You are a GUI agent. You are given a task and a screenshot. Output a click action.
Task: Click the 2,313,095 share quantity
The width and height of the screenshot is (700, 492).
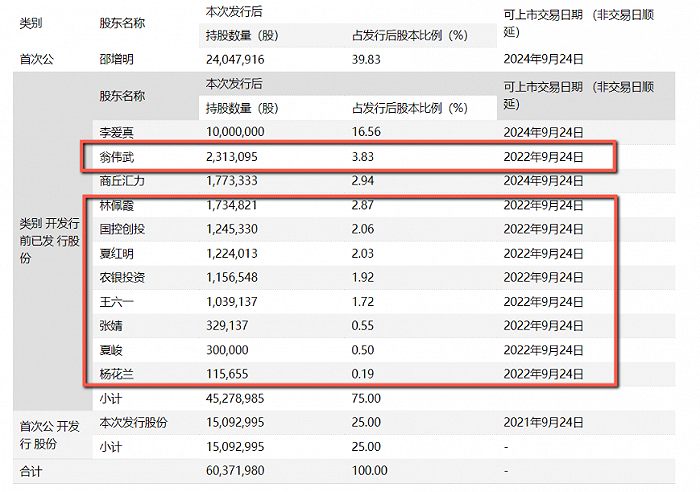pyautogui.click(x=232, y=157)
